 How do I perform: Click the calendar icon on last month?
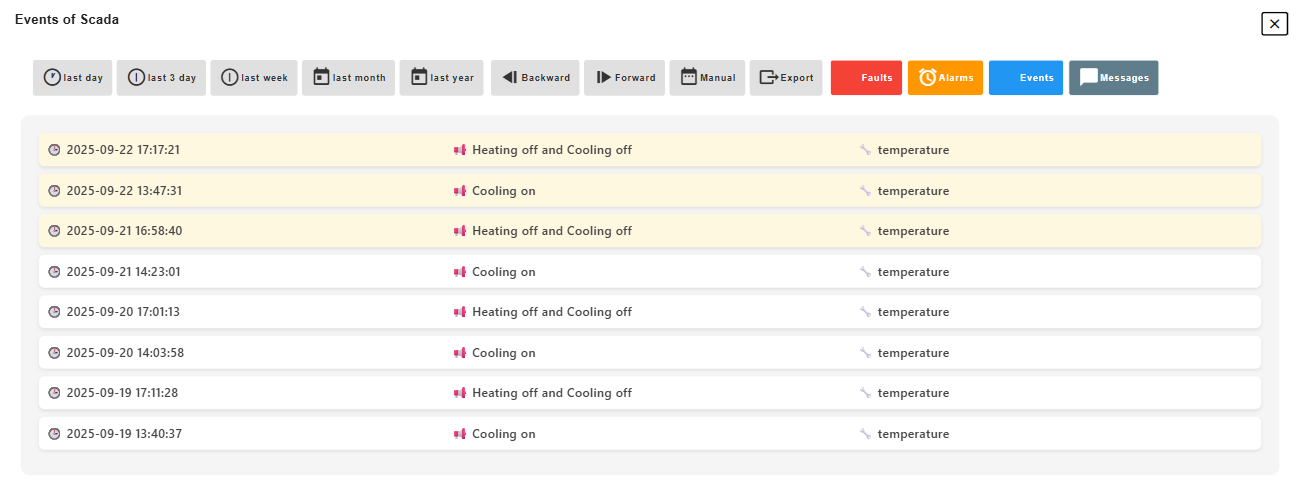tap(321, 77)
